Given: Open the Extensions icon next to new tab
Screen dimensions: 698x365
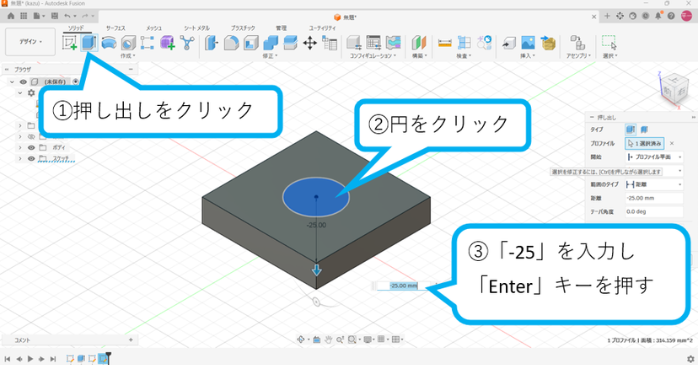Looking at the screenshot, I should click(620, 16).
